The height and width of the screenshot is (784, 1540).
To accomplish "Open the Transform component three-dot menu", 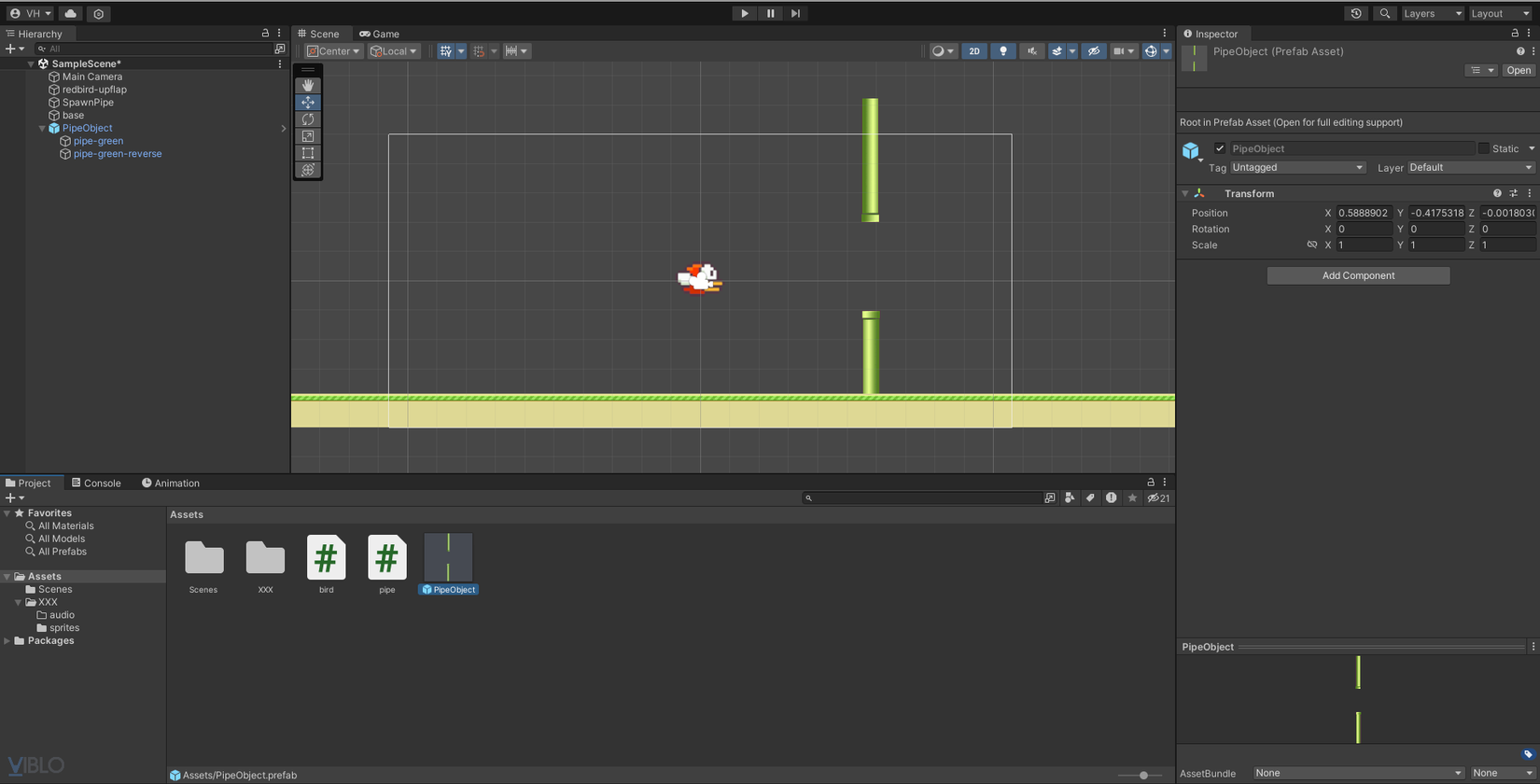I will point(1529,193).
